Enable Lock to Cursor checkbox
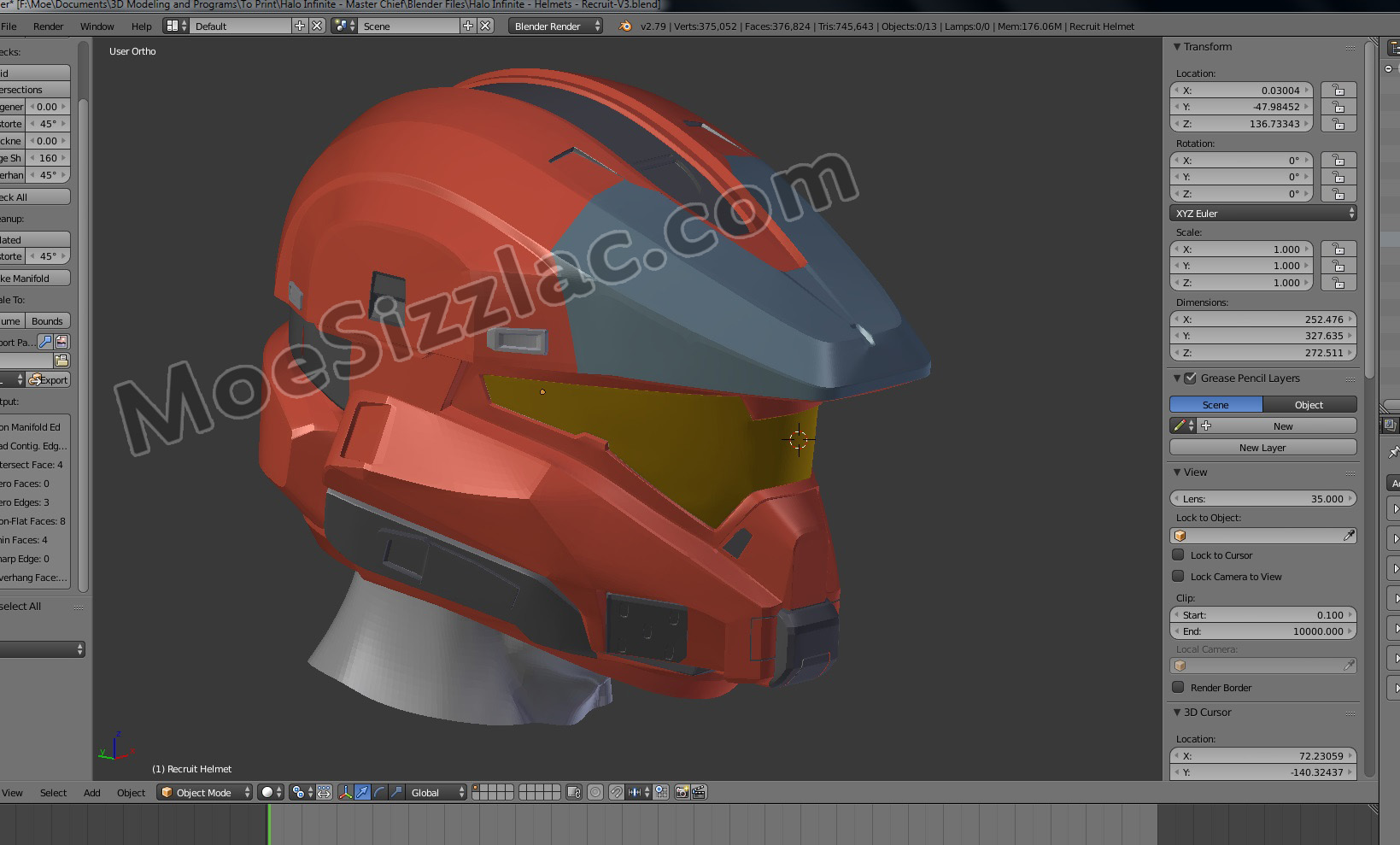This screenshot has width=1400, height=845. [x=1179, y=555]
